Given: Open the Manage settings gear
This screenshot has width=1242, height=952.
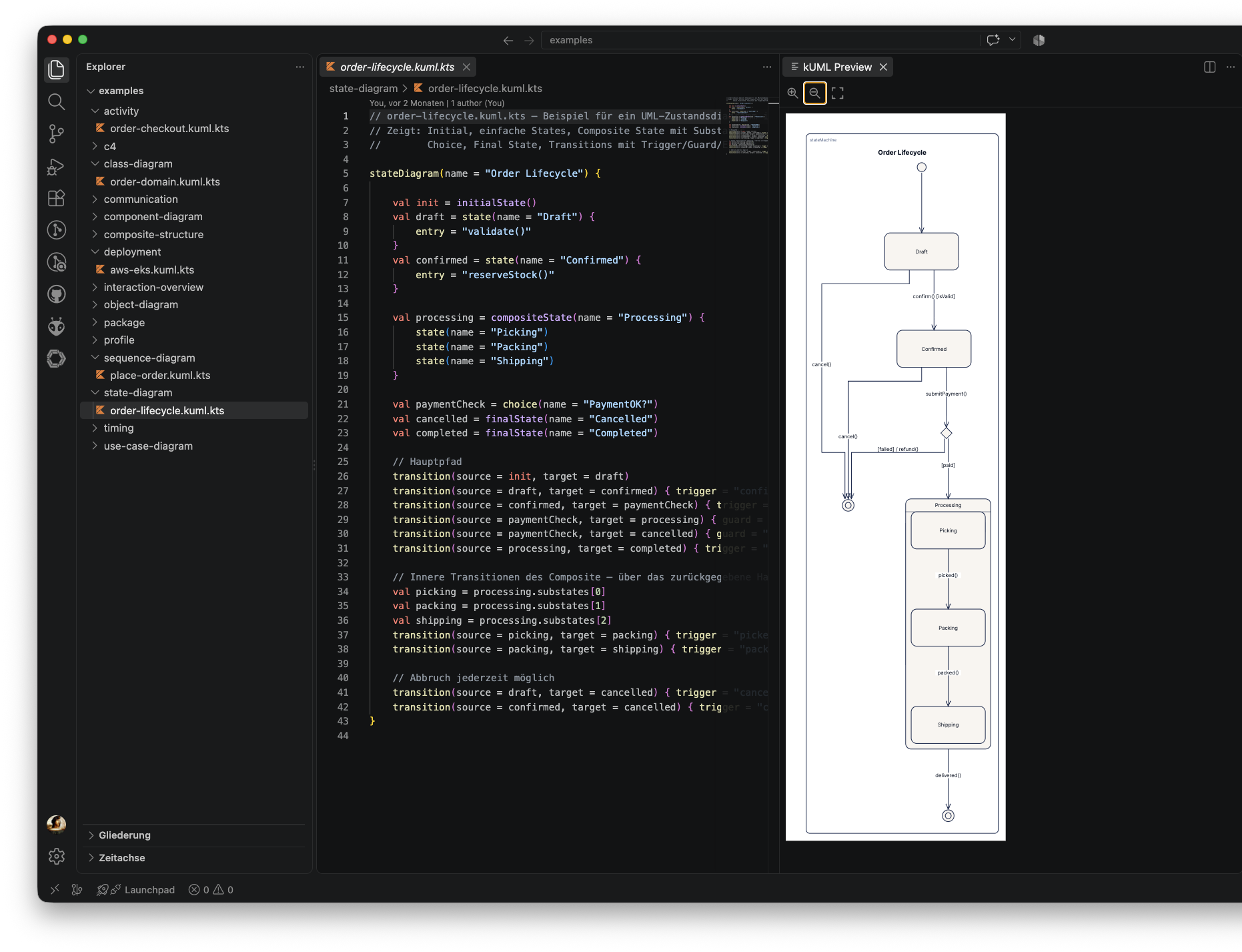Looking at the screenshot, I should tap(57, 857).
